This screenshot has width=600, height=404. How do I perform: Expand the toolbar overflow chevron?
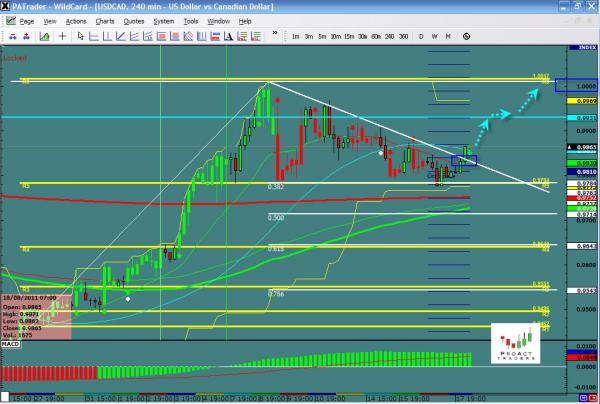pos(274,37)
